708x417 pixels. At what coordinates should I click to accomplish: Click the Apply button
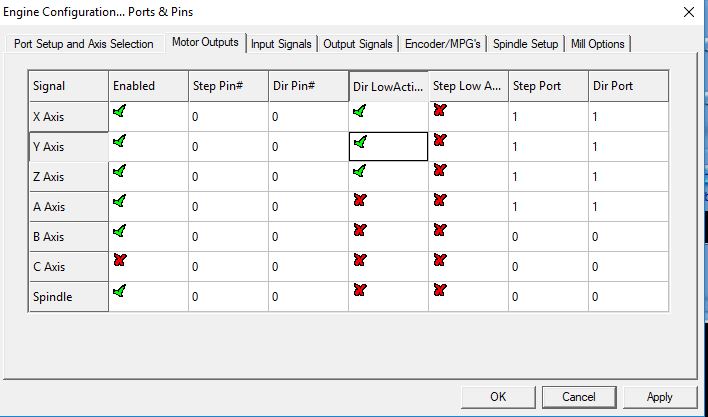659,396
